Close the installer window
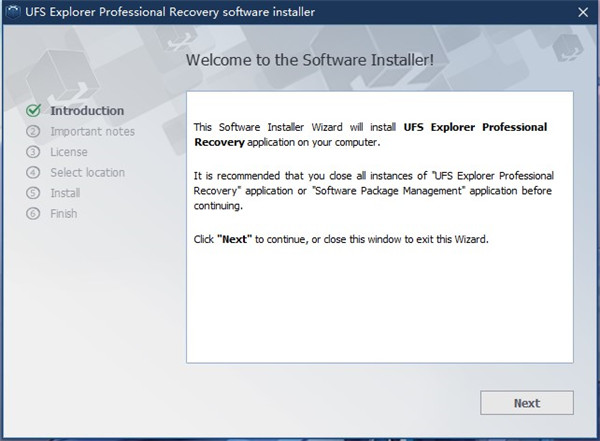 pos(582,12)
